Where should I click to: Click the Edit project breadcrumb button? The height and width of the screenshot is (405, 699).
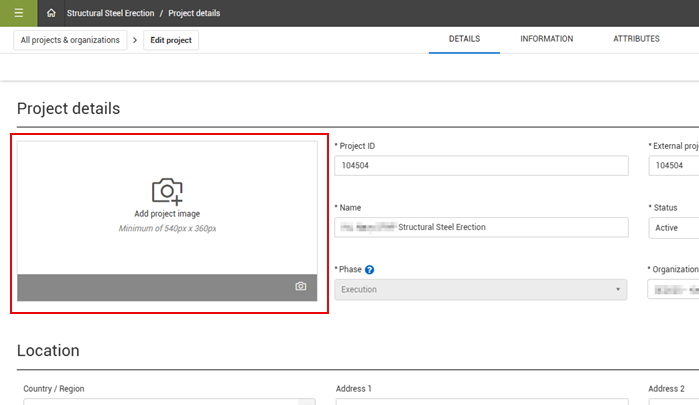point(172,40)
